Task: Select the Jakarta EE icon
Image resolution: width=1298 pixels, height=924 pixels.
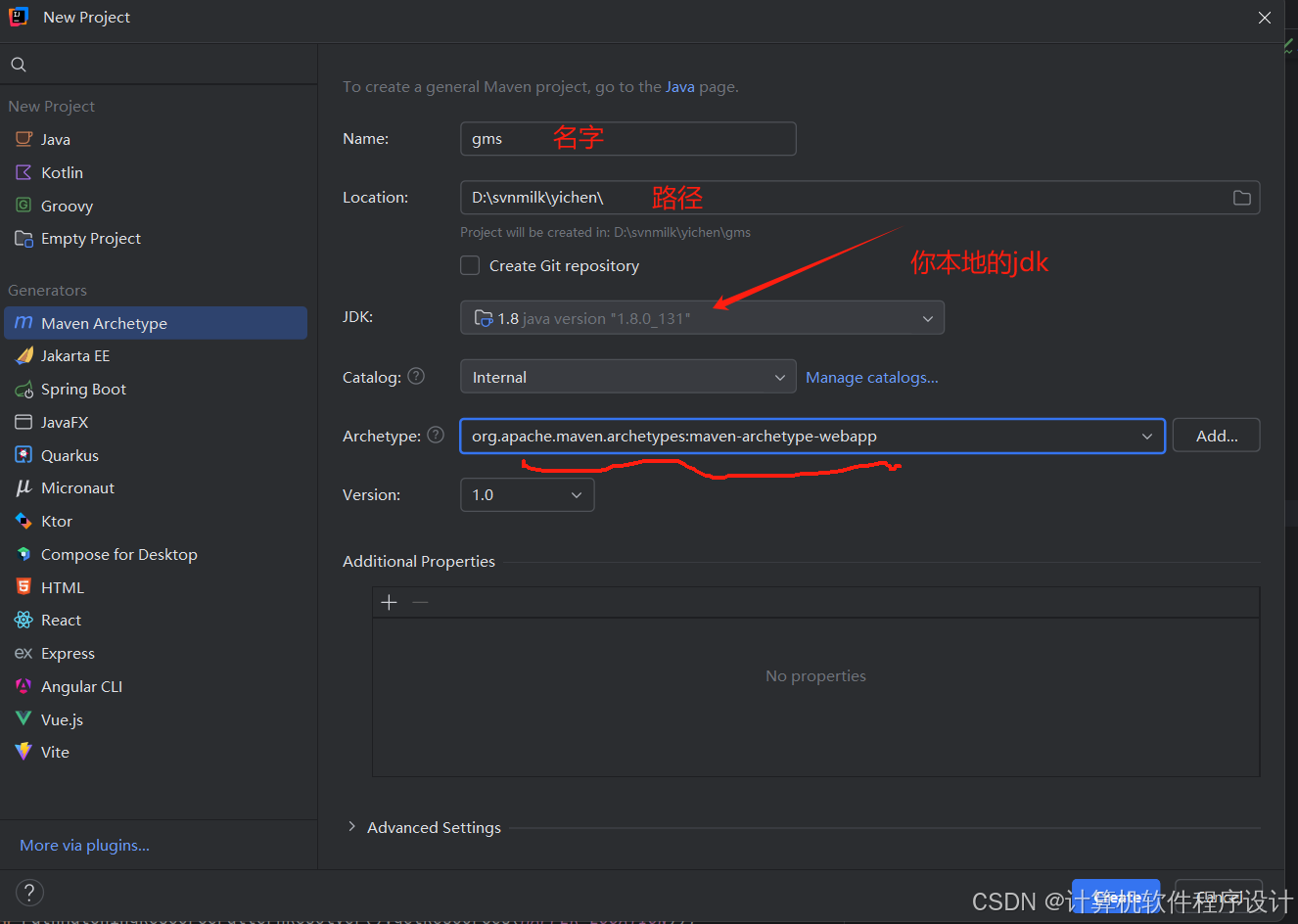Action: 24,356
